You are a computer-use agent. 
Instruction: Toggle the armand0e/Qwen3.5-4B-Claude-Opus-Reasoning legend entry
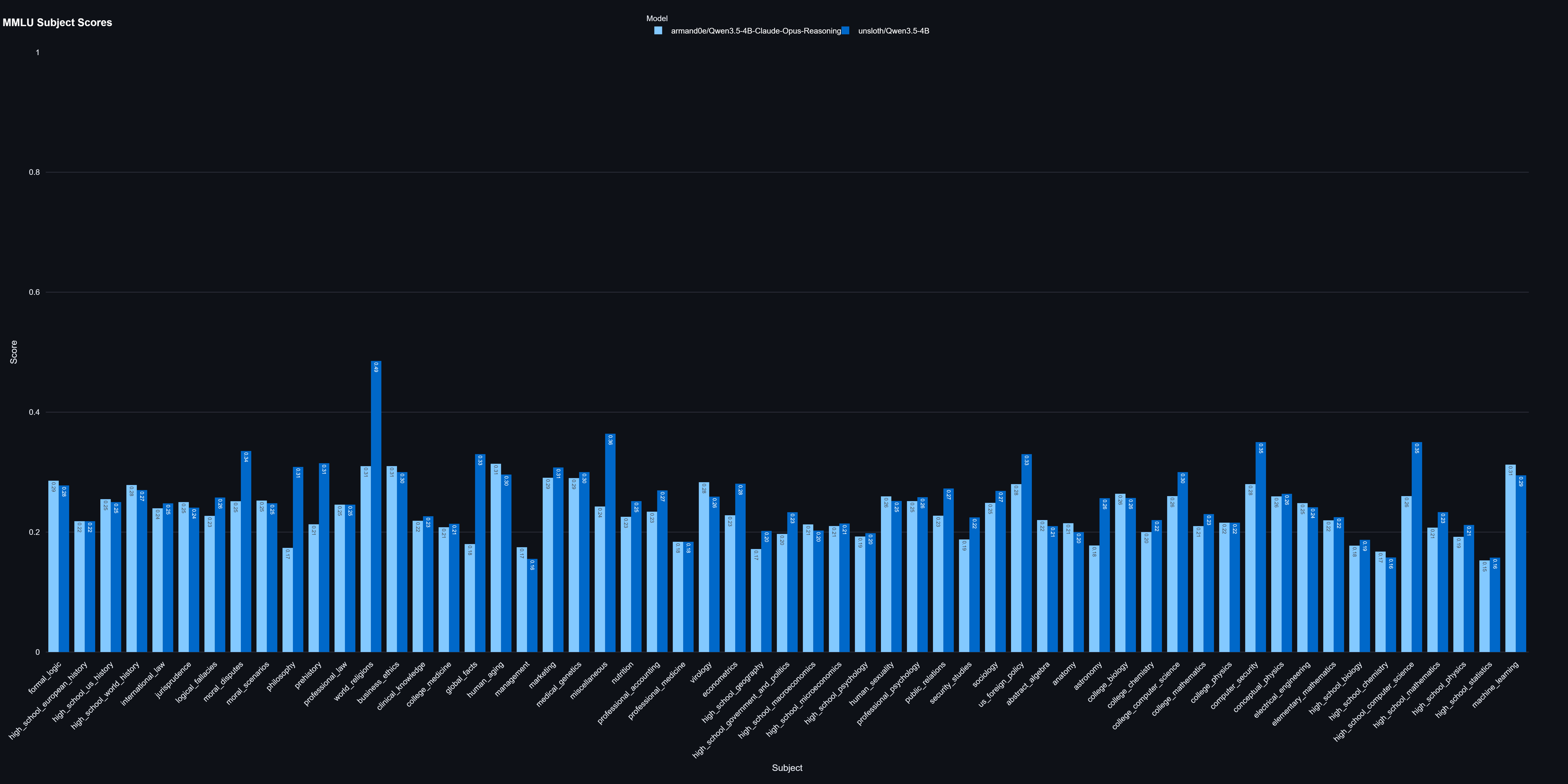point(747,31)
